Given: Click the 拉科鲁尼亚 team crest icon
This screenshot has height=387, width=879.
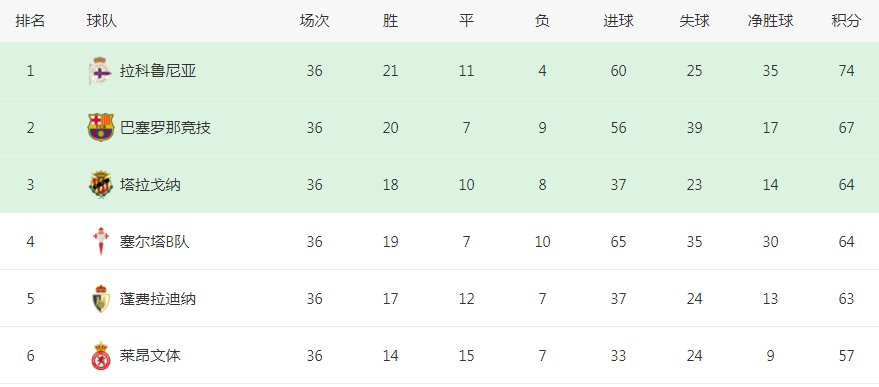Looking at the screenshot, I should coord(101,71).
